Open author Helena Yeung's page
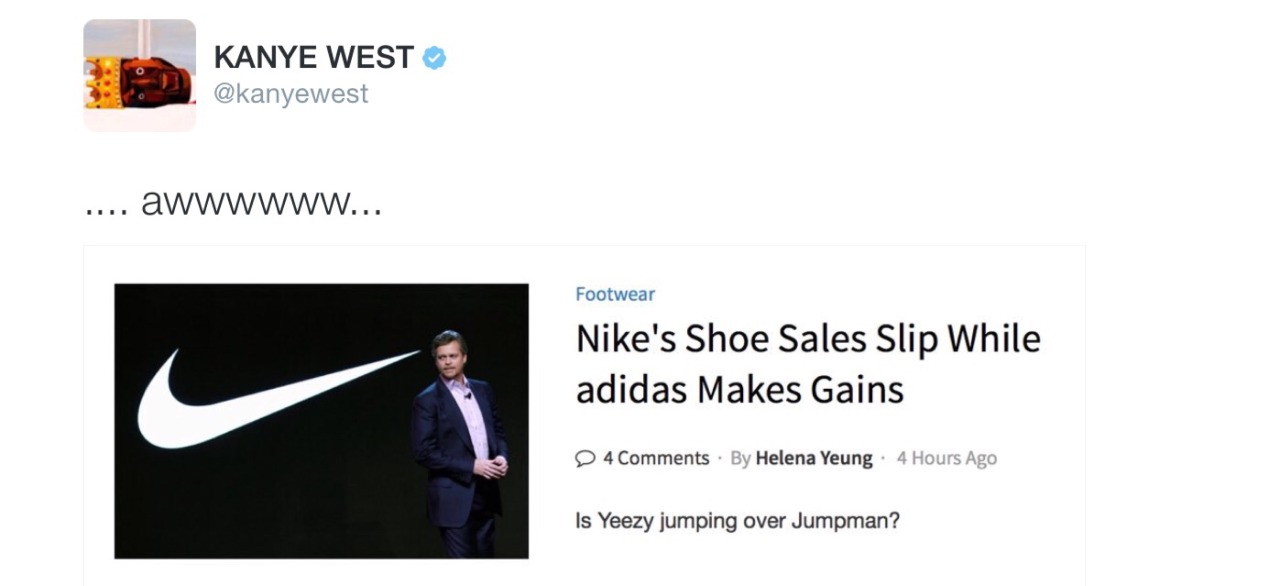This screenshot has height=586, width=1280. pos(814,458)
